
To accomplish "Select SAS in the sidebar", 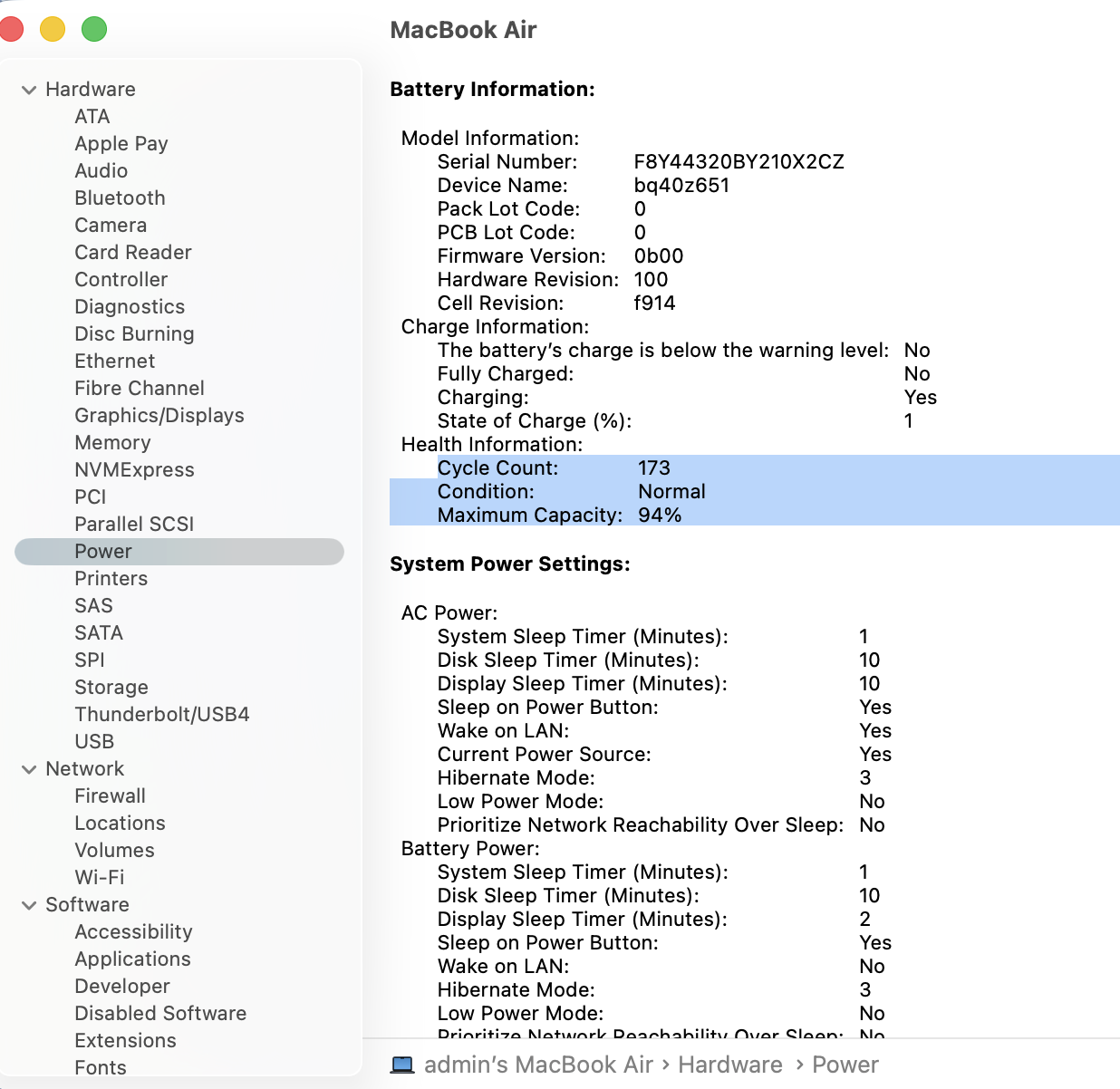I will click(x=94, y=606).
